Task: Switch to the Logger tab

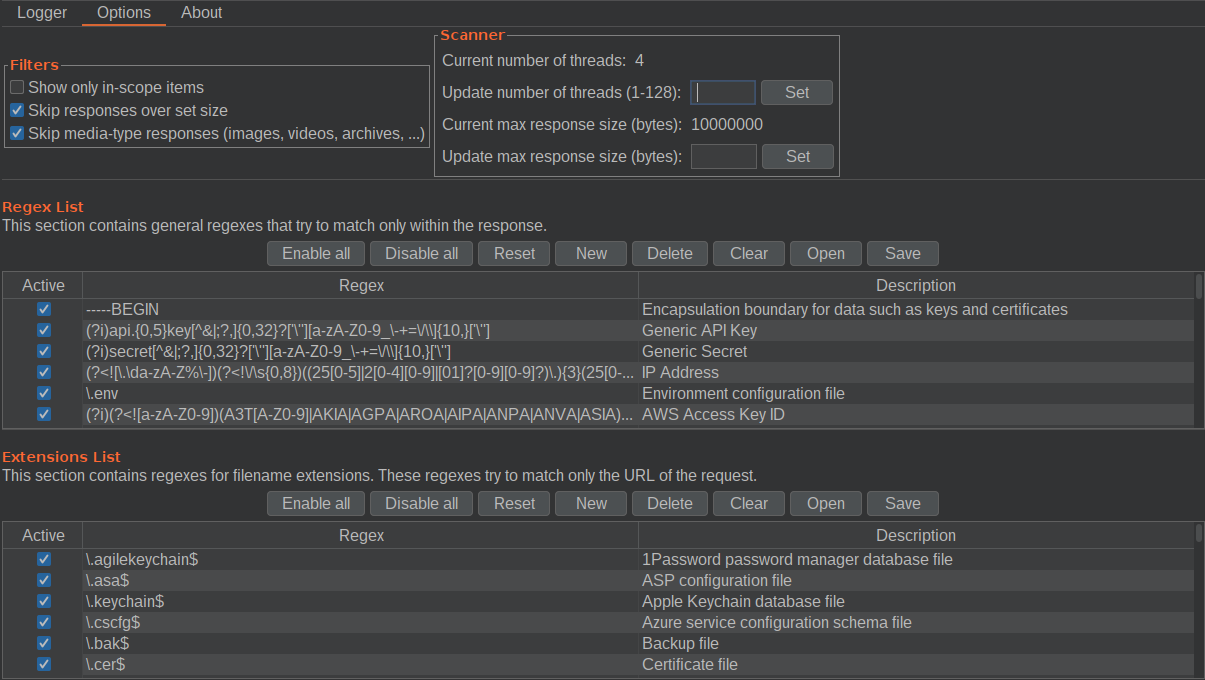Action: point(42,13)
